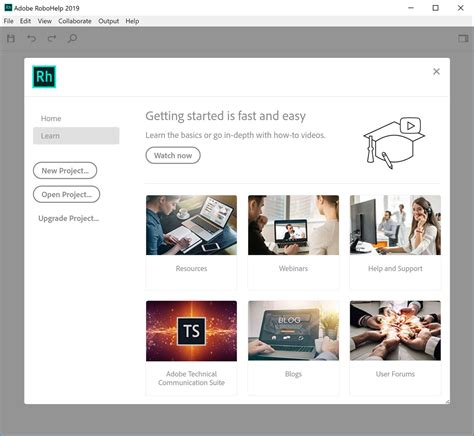
Task: Open the Webinars thumbnail card
Action: 293,242
